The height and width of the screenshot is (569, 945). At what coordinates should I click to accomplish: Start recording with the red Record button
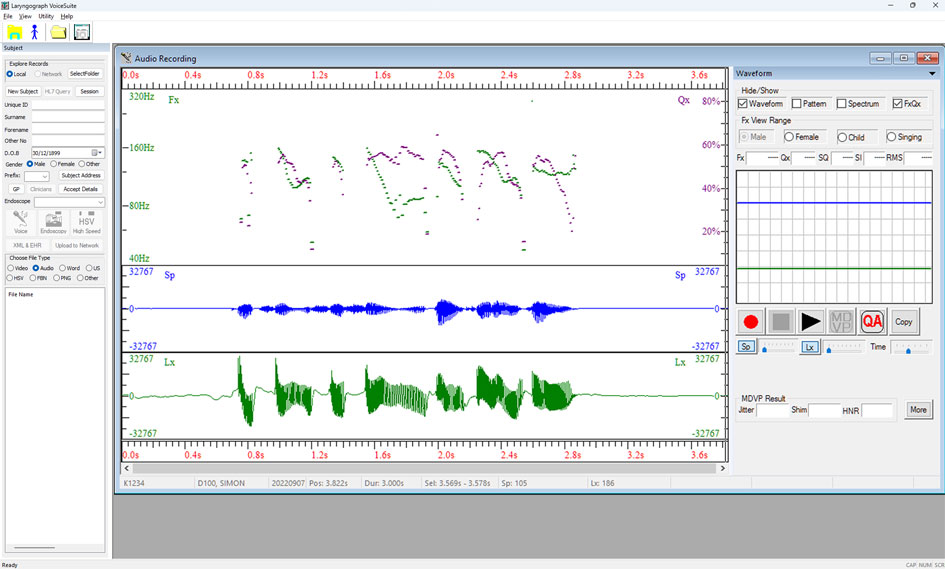click(750, 322)
